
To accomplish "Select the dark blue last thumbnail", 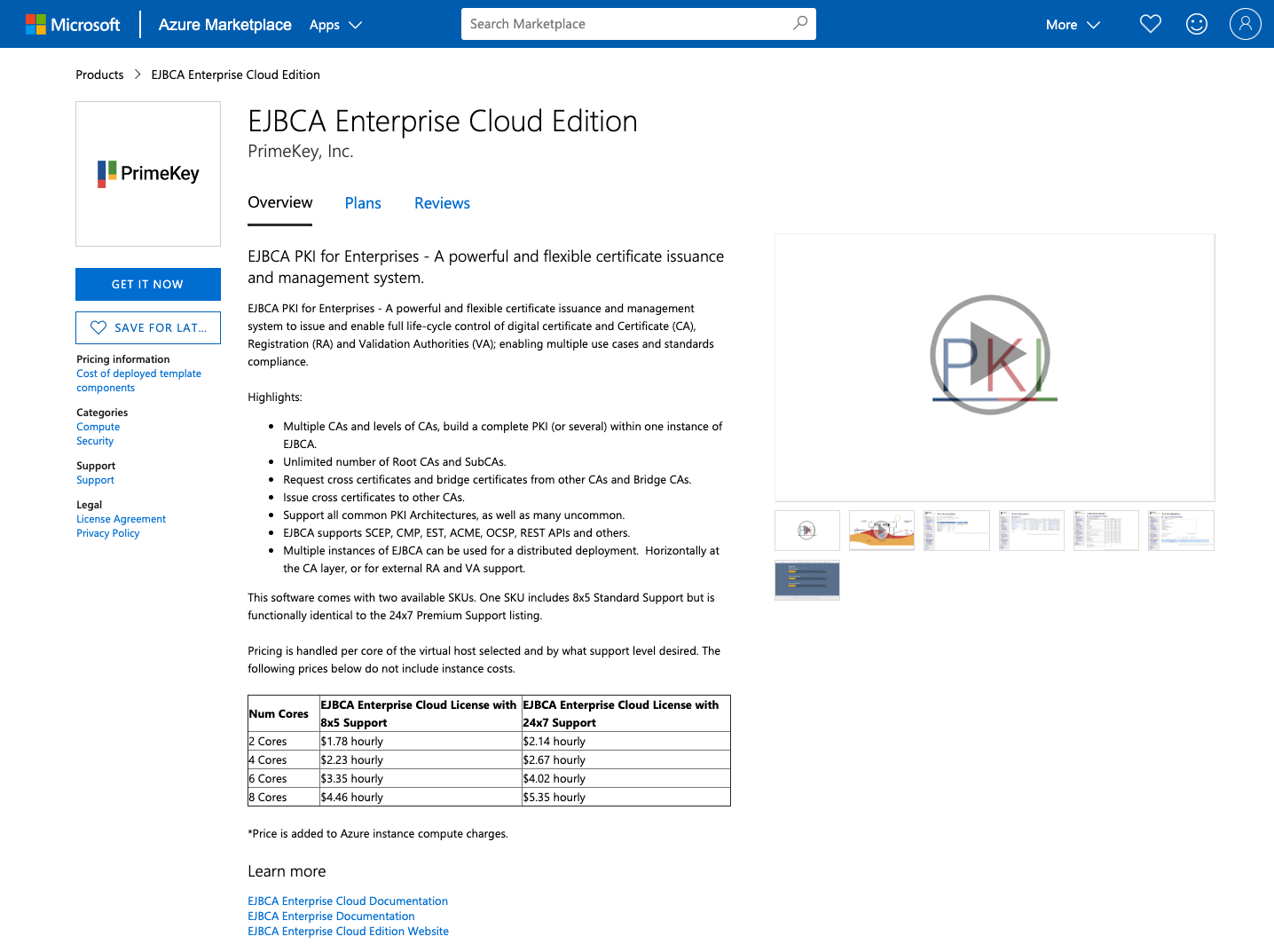I will (806, 579).
